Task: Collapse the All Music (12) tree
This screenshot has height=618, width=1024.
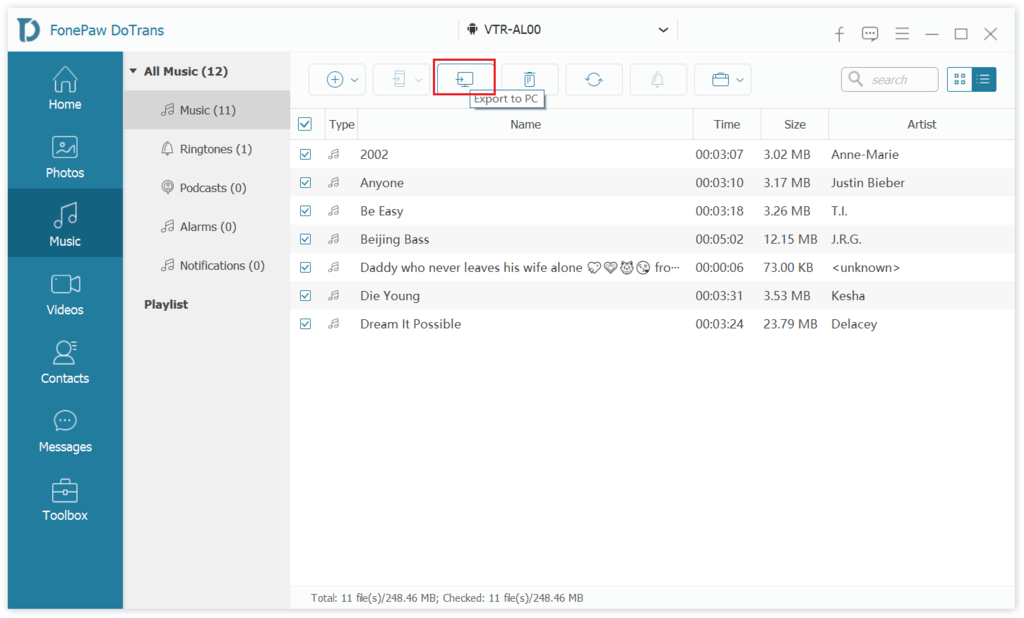Action: tap(133, 71)
